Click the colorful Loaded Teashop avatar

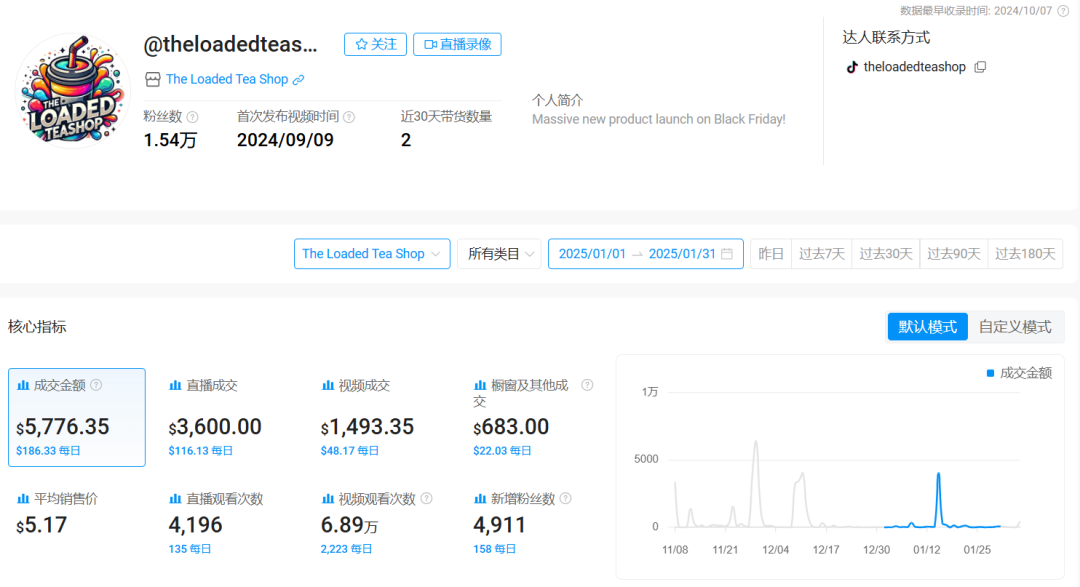70,91
